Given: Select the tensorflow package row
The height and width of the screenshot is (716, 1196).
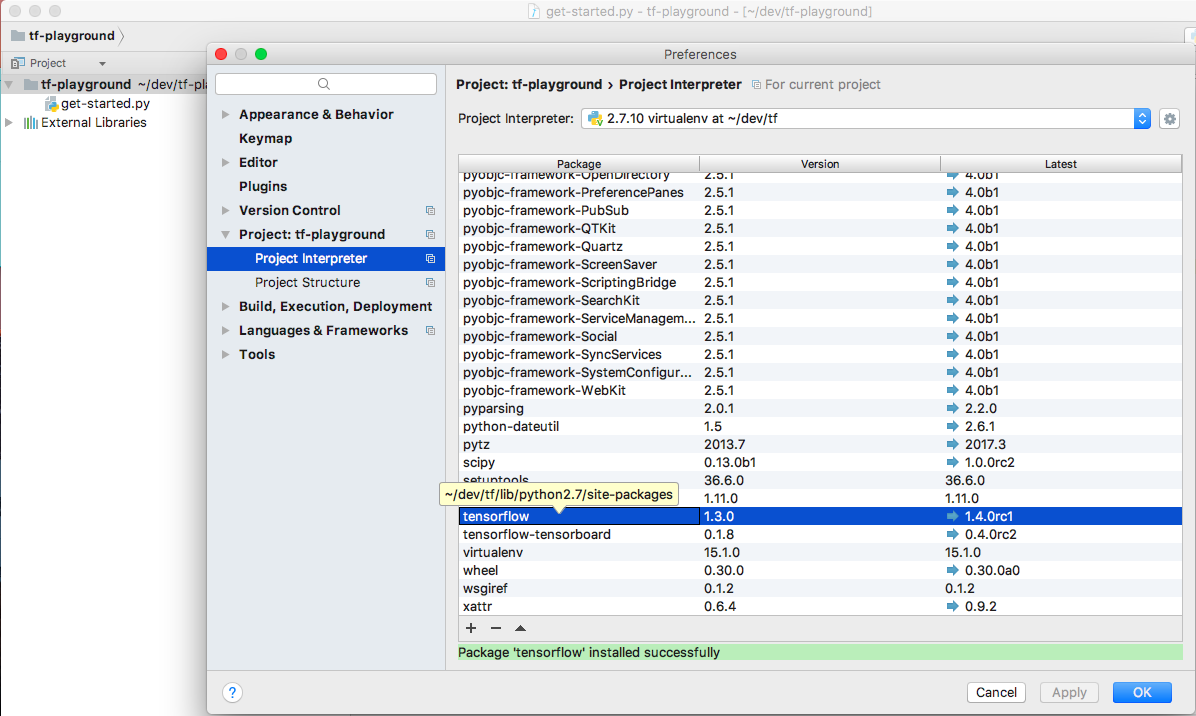Looking at the screenshot, I should point(820,516).
